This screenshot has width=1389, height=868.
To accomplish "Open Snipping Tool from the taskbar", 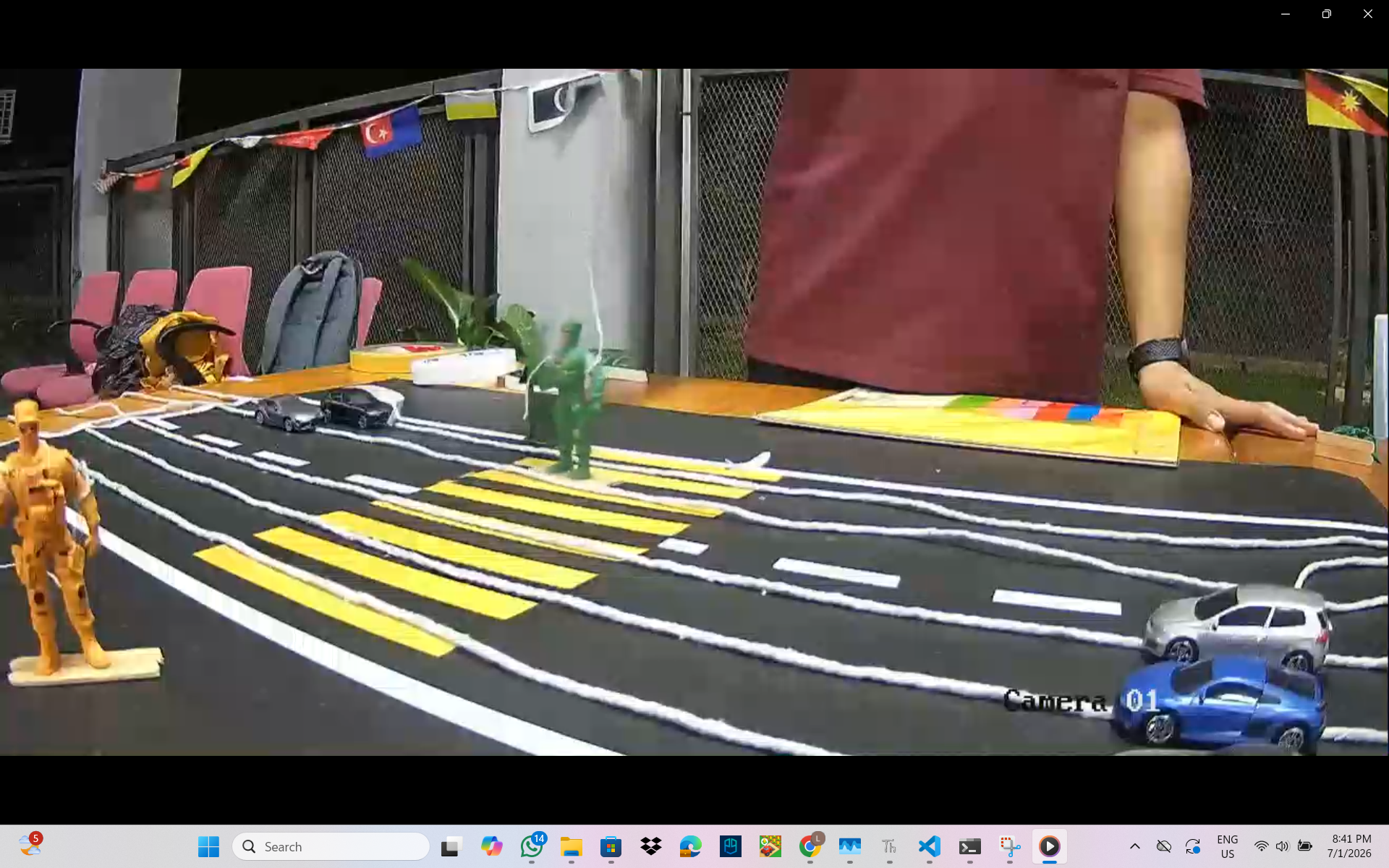I will point(1010,846).
